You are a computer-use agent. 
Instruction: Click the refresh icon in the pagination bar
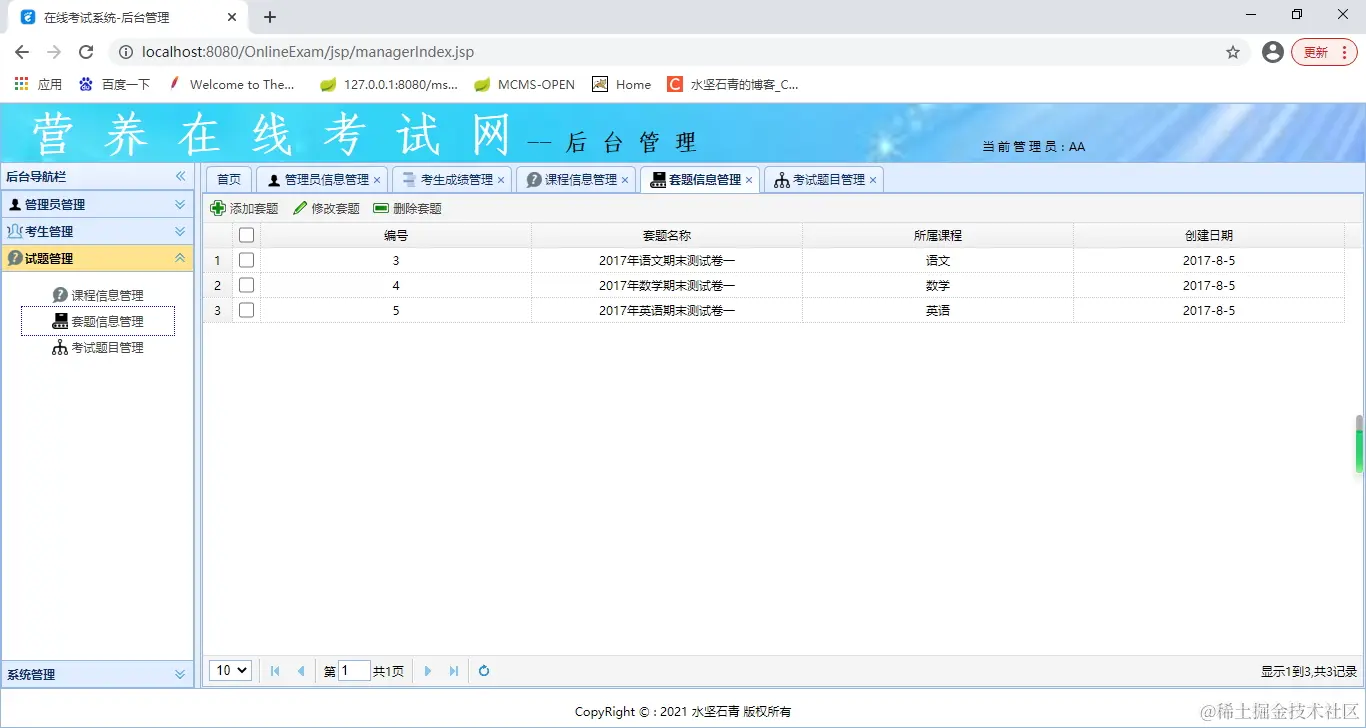click(483, 670)
